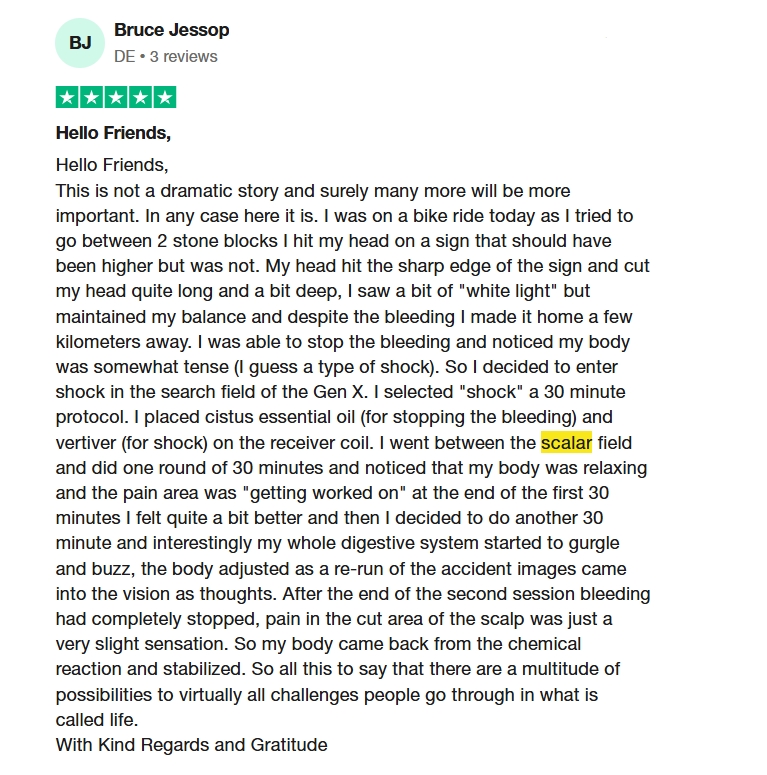Click the third green rating star

pos(115,98)
